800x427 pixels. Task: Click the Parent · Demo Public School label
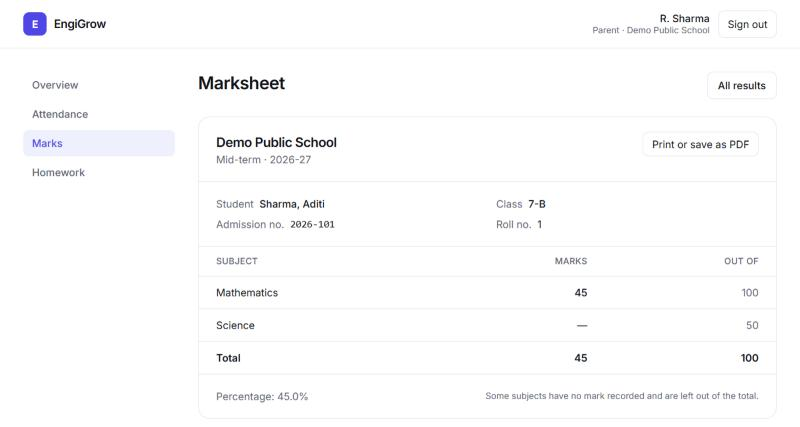tap(651, 30)
